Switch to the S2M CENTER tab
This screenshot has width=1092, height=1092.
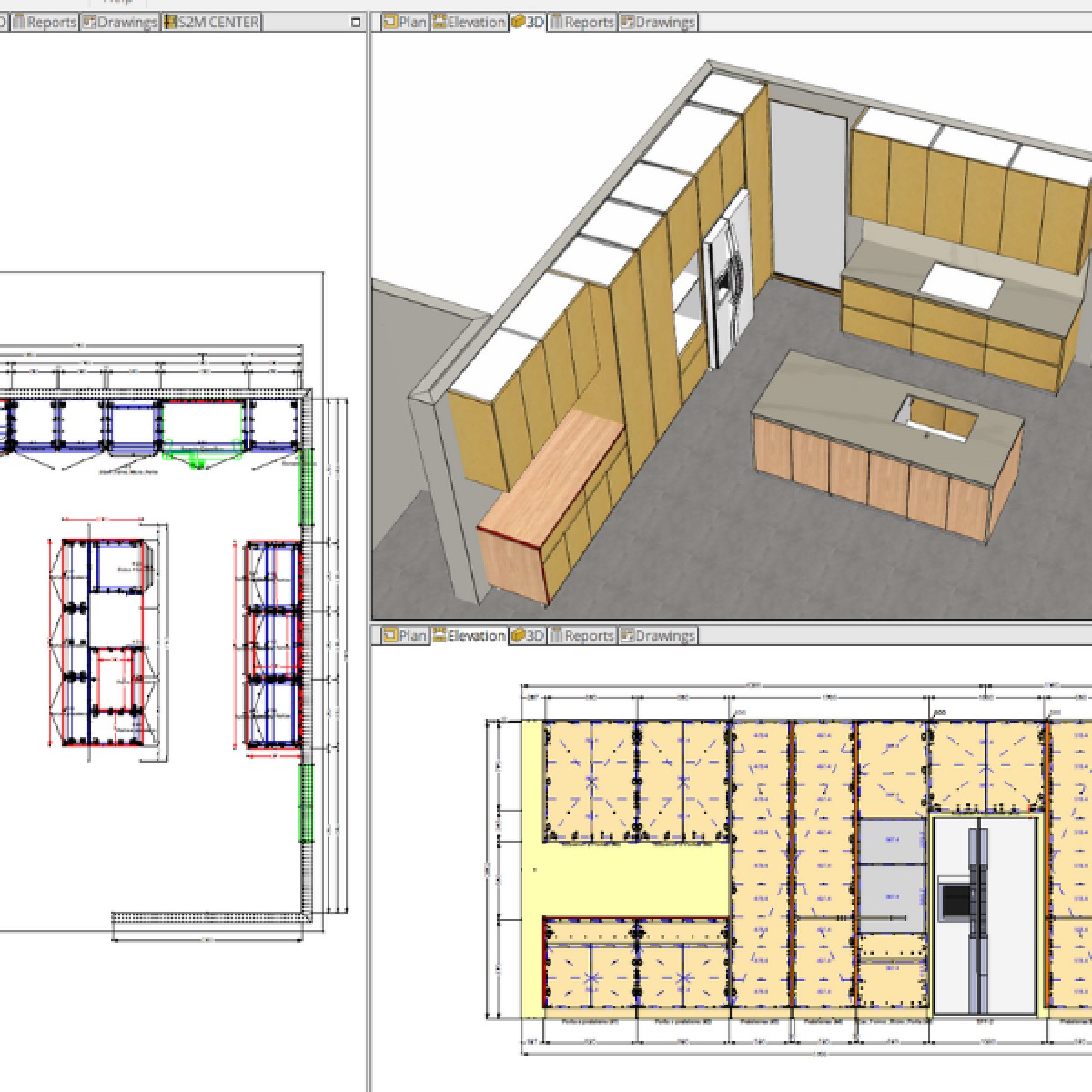pos(212,22)
